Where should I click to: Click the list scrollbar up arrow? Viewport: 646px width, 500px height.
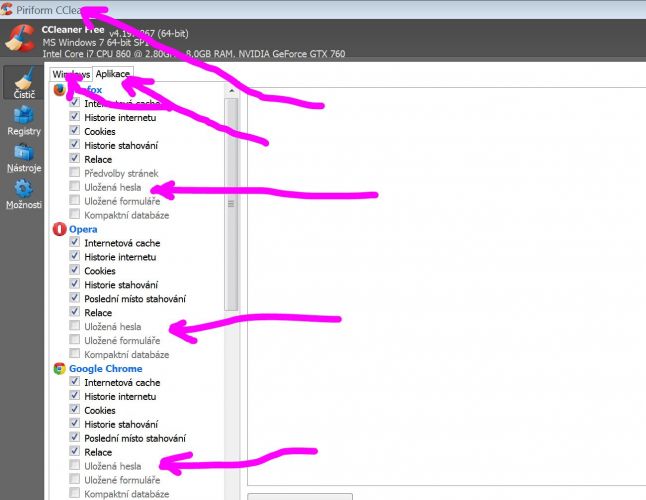(x=231, y=91)
